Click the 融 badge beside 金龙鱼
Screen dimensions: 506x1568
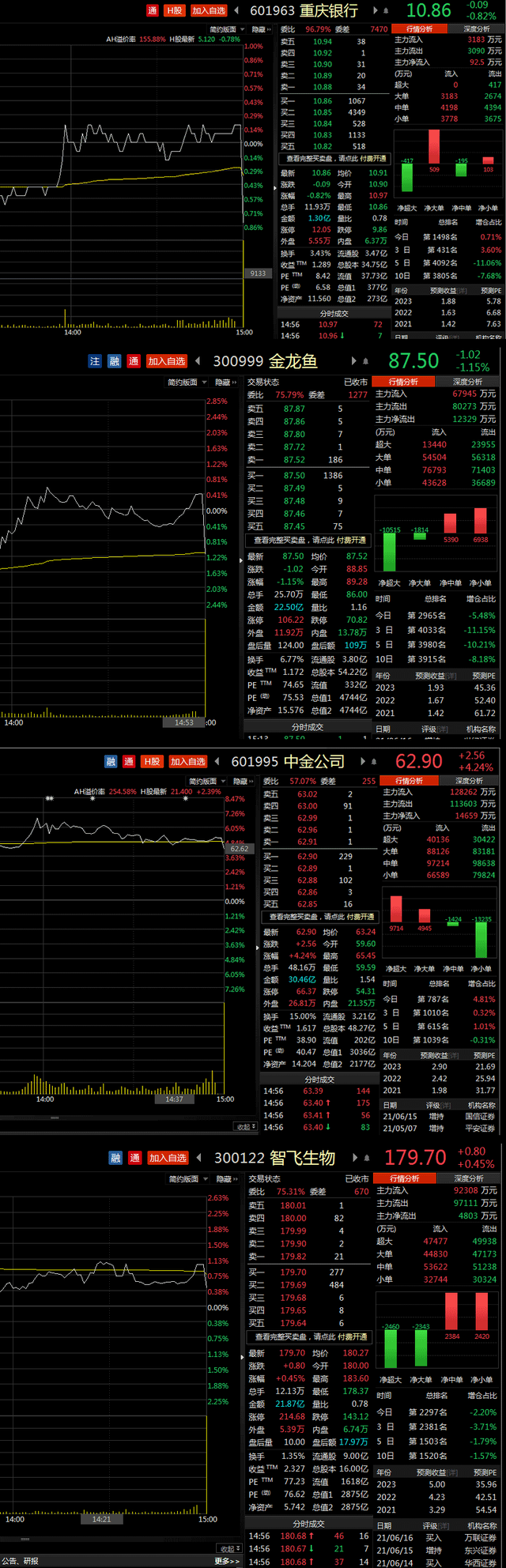click(x=115, y=361)
